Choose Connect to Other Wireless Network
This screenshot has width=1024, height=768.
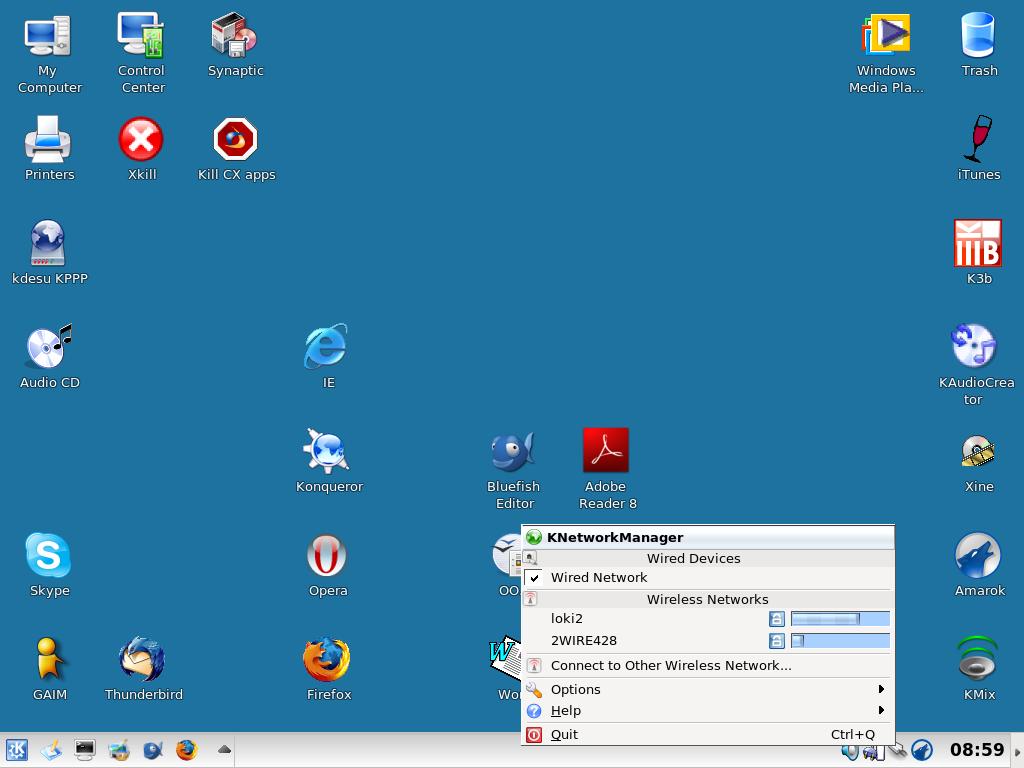[x=708, y=665]
